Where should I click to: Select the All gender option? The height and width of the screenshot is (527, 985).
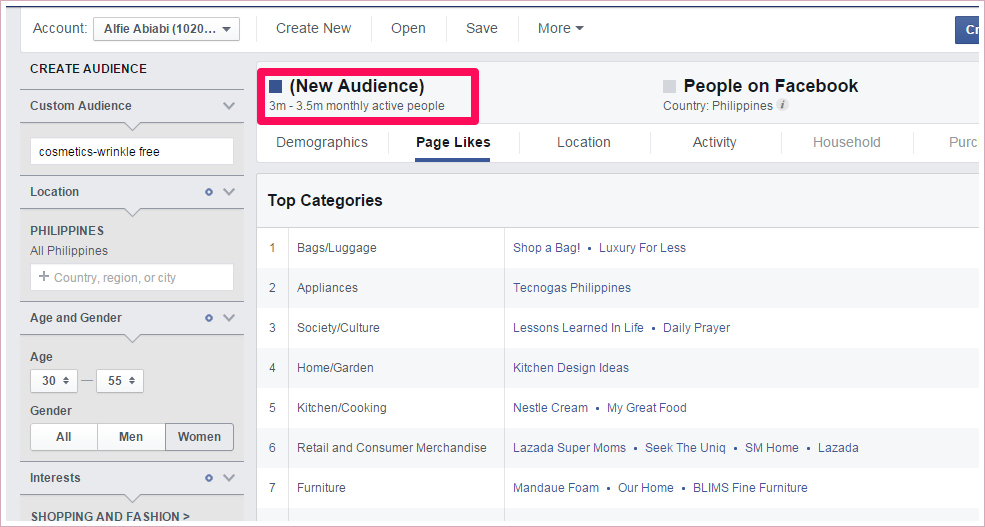[x=64, y=437]
